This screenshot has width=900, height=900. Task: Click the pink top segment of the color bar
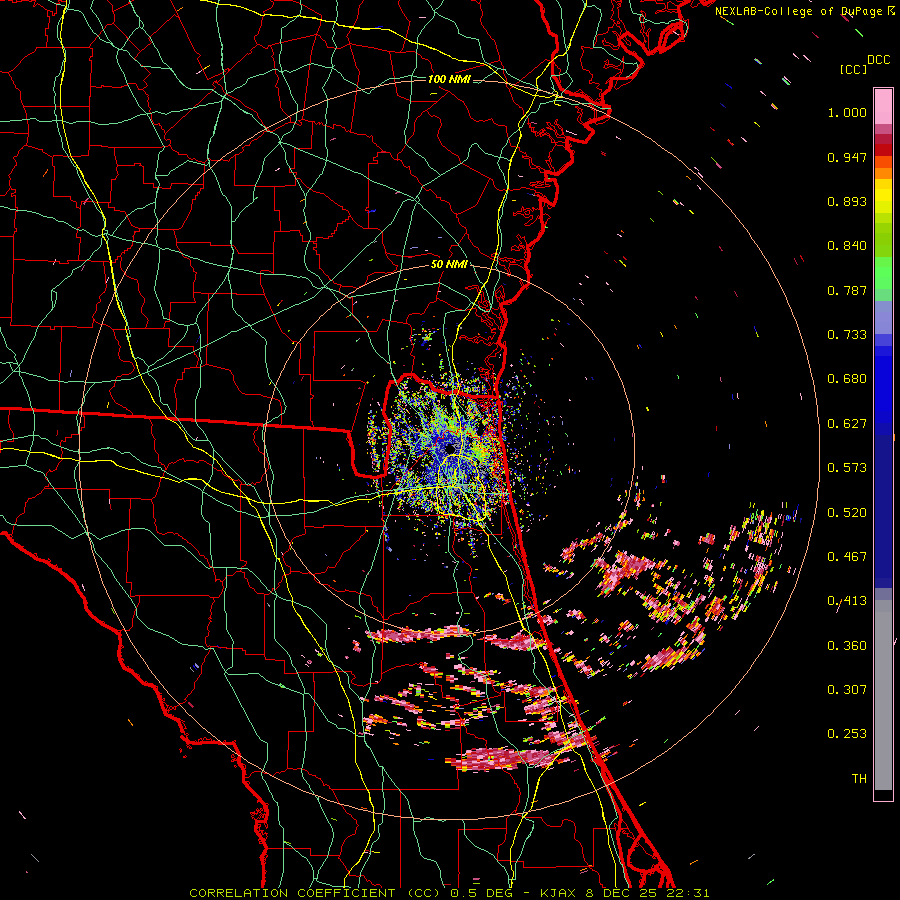tap(883, 106)
